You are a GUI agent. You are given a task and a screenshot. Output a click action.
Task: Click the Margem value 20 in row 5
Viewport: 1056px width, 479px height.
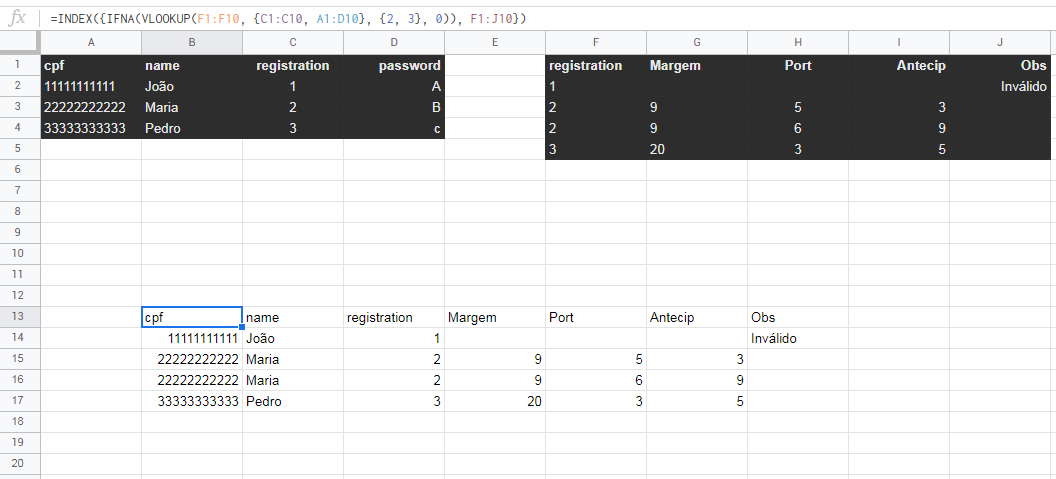[x=697, y=149]
